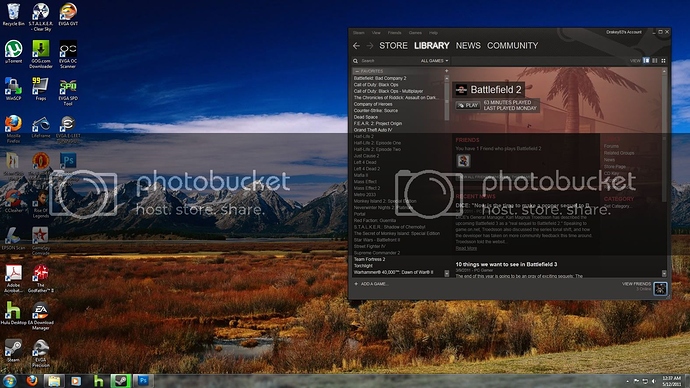Switch library to grid view icon
This screenshot has width=690, height=388.
tap(663, 61)
